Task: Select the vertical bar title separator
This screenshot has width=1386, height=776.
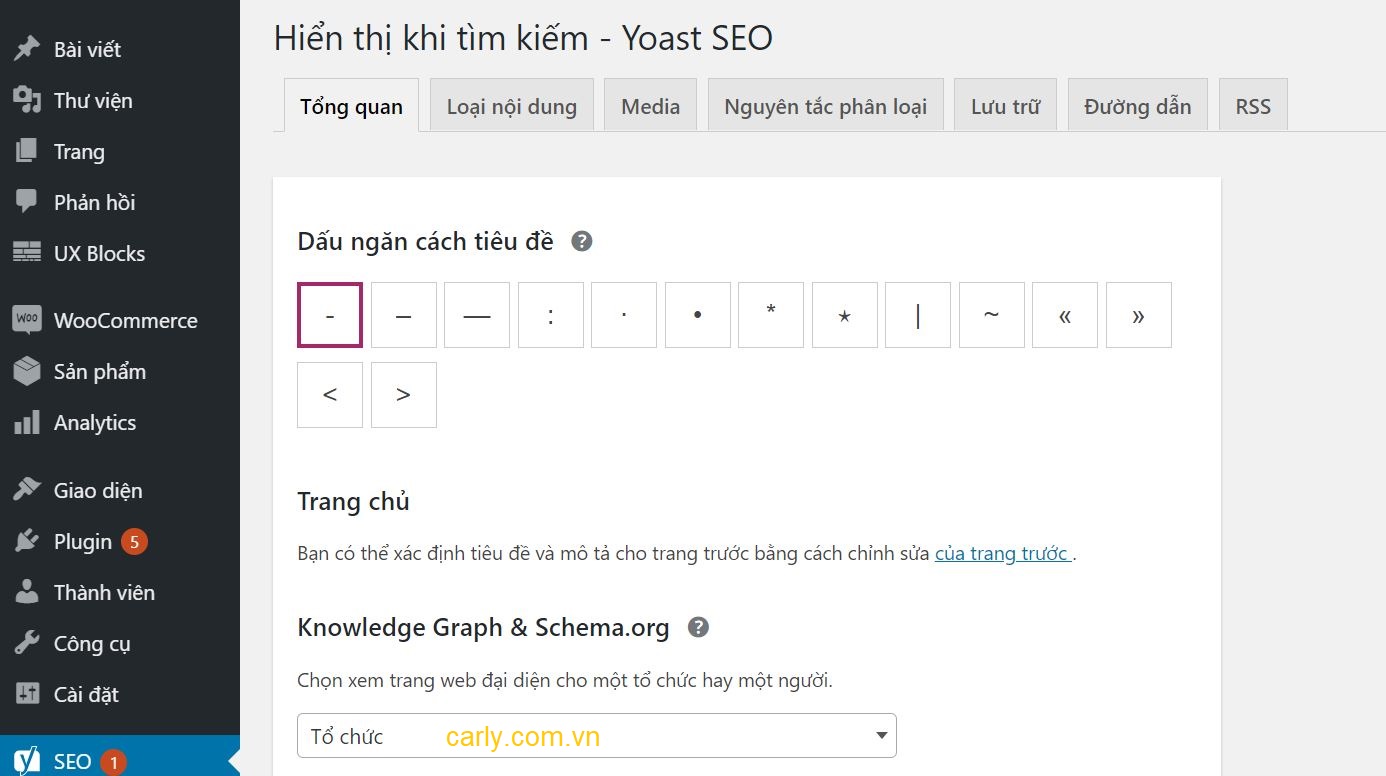Action: (918, 315)
